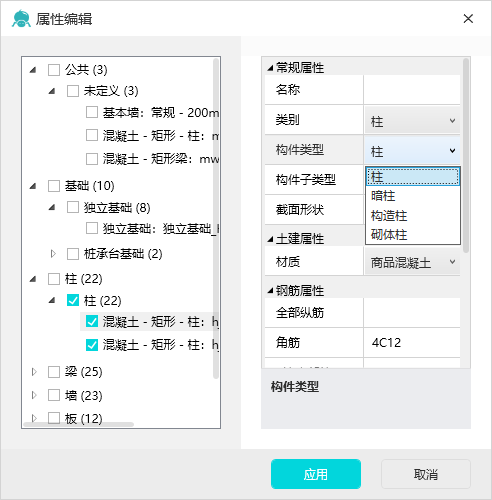Click the 名称 value field

(412, 90)
